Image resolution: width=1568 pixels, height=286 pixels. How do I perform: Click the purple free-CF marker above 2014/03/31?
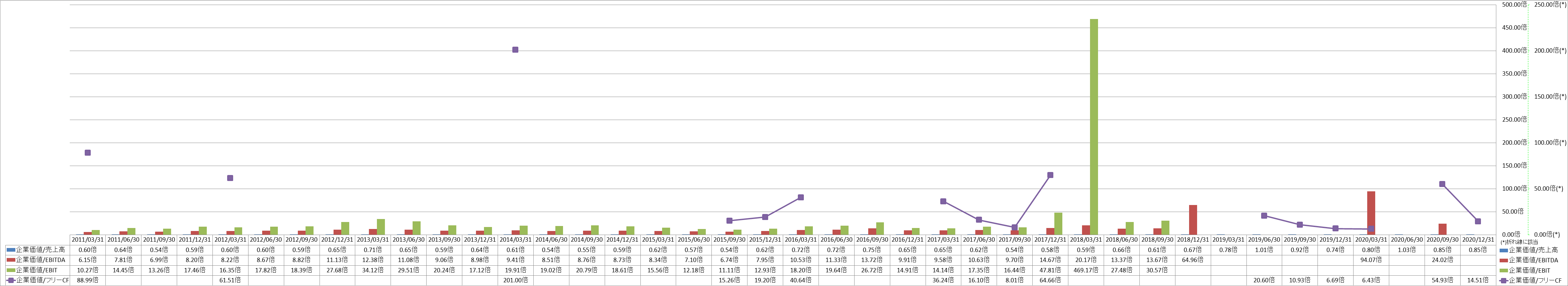(x=515, y=50)
